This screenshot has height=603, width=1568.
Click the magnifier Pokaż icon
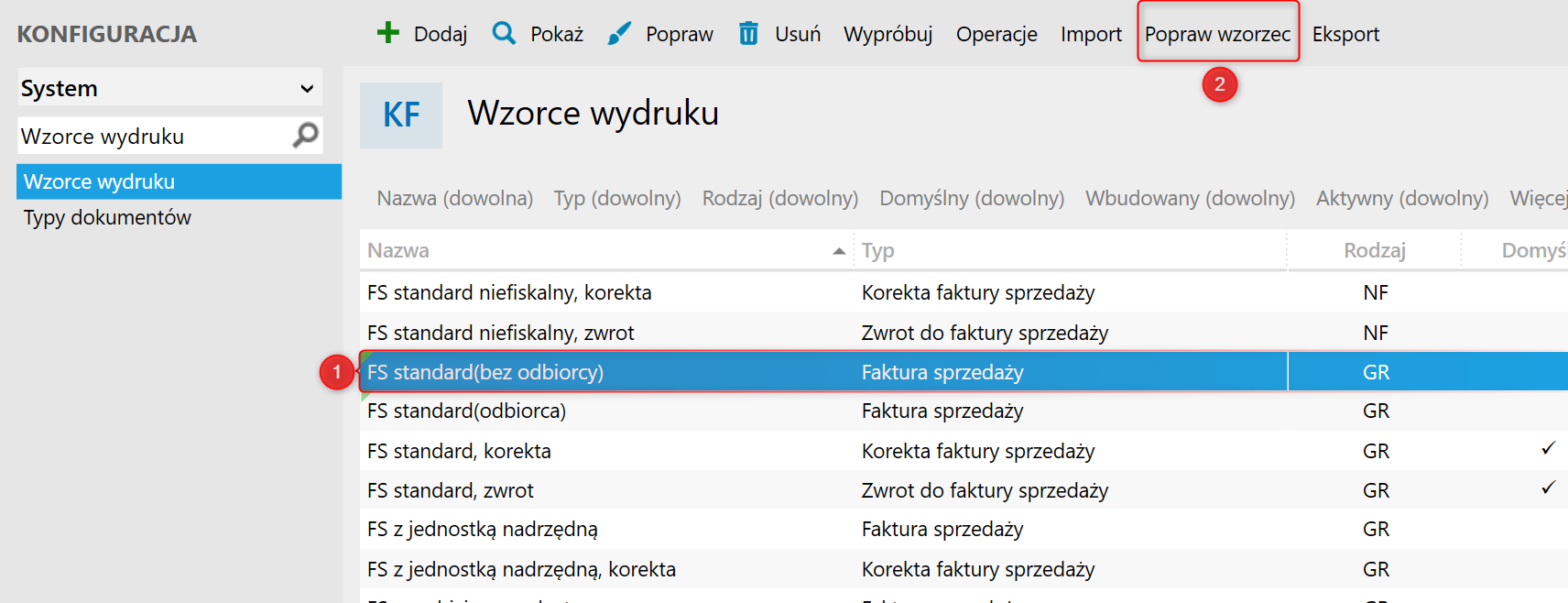pyautogui.click(x=504, y=33)
